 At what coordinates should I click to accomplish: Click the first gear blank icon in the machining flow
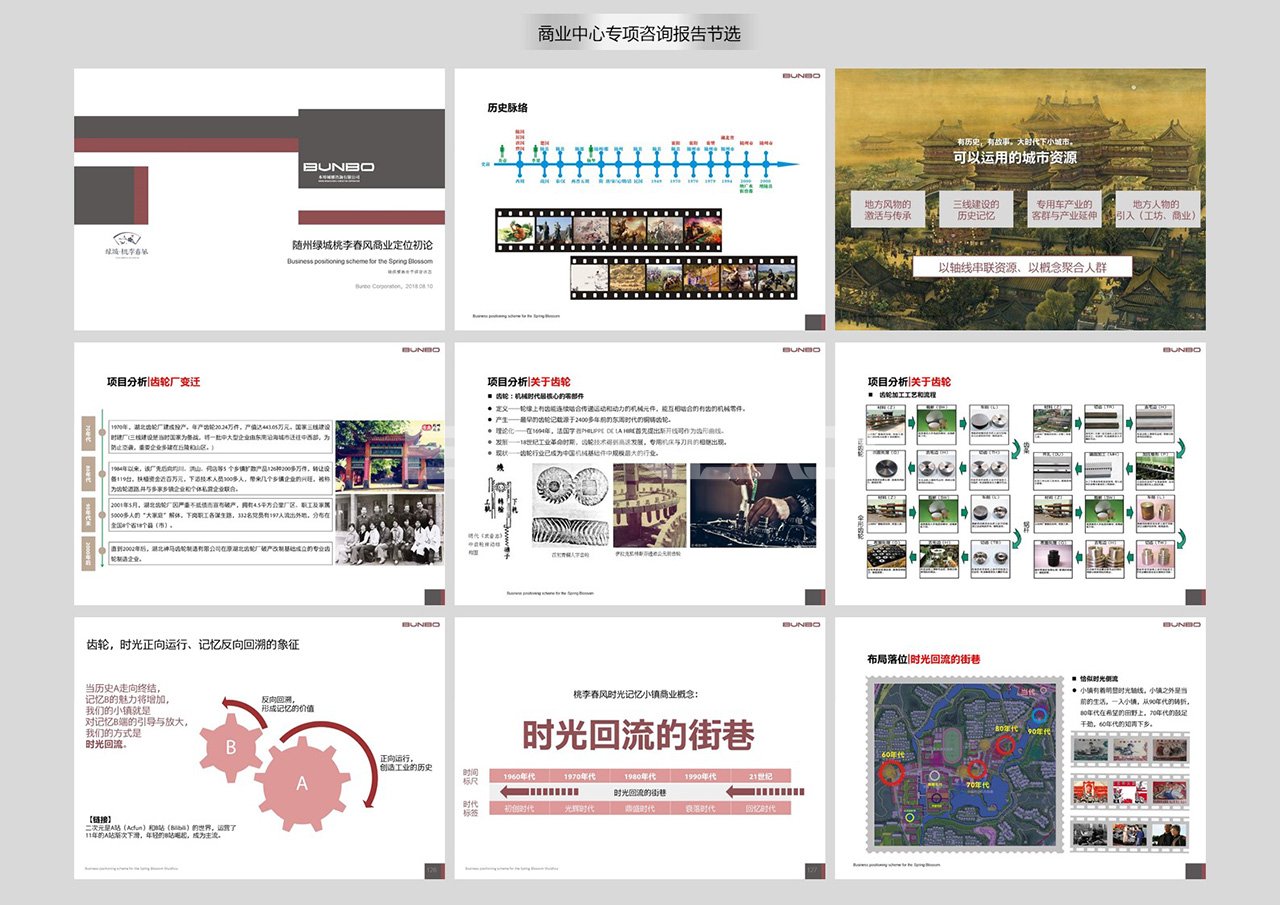[886, 426]
